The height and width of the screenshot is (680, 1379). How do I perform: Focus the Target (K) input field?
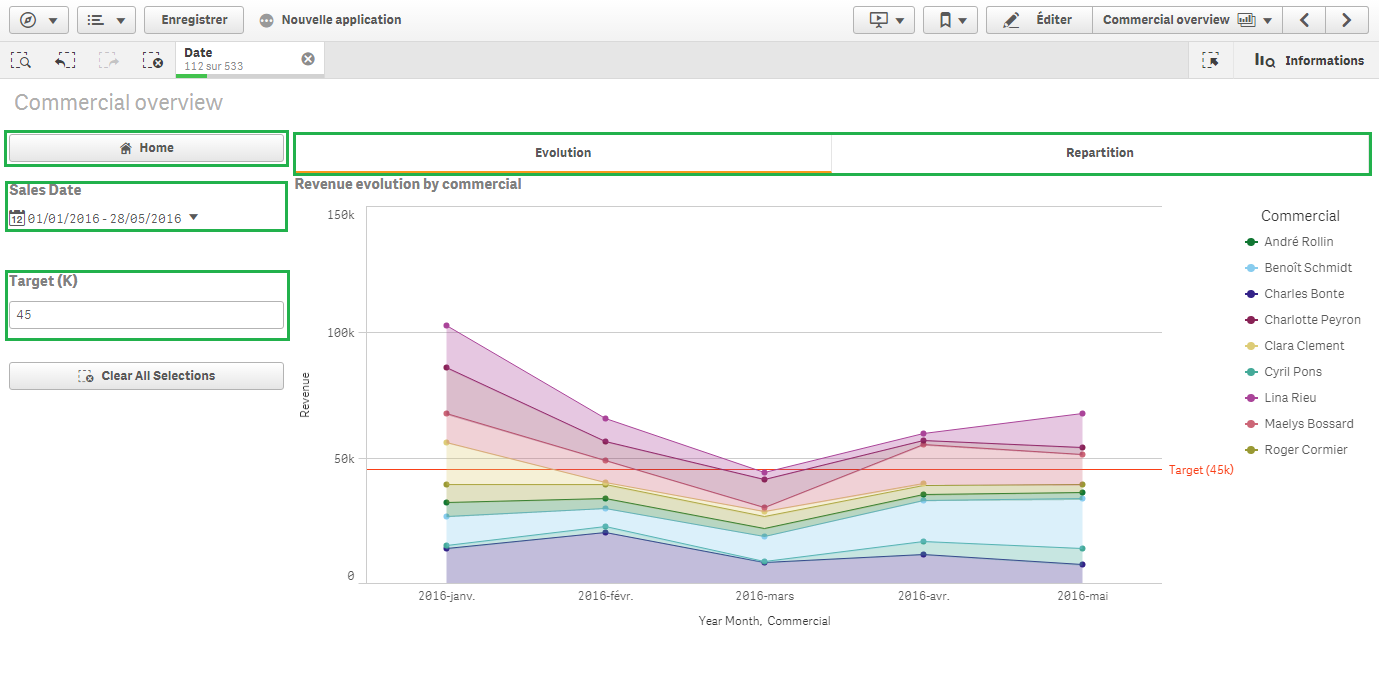pyautogui.click(x=147, y=315)
